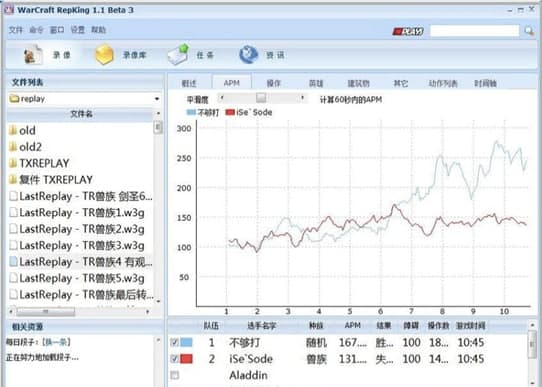The image size is (542, 387).
Task: Click the search magnifier icon
Action: [x=529, y=31]
